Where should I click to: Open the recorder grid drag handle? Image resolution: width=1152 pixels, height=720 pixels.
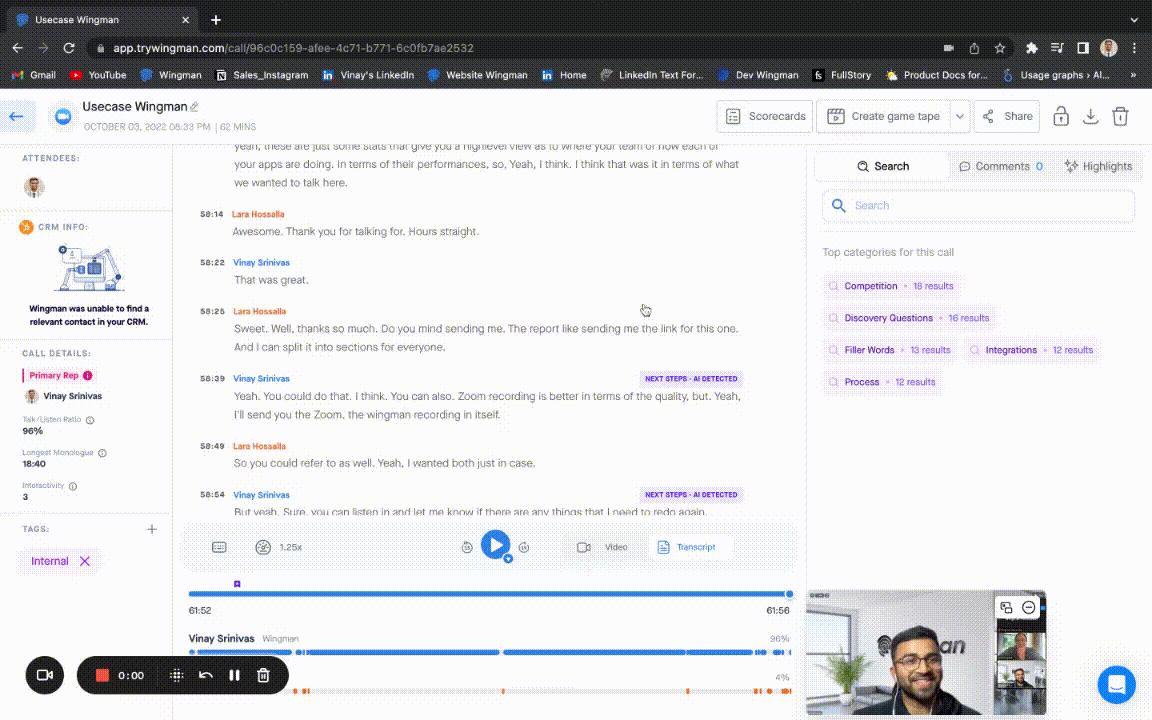pyautogui.click(x=176, y=675)
